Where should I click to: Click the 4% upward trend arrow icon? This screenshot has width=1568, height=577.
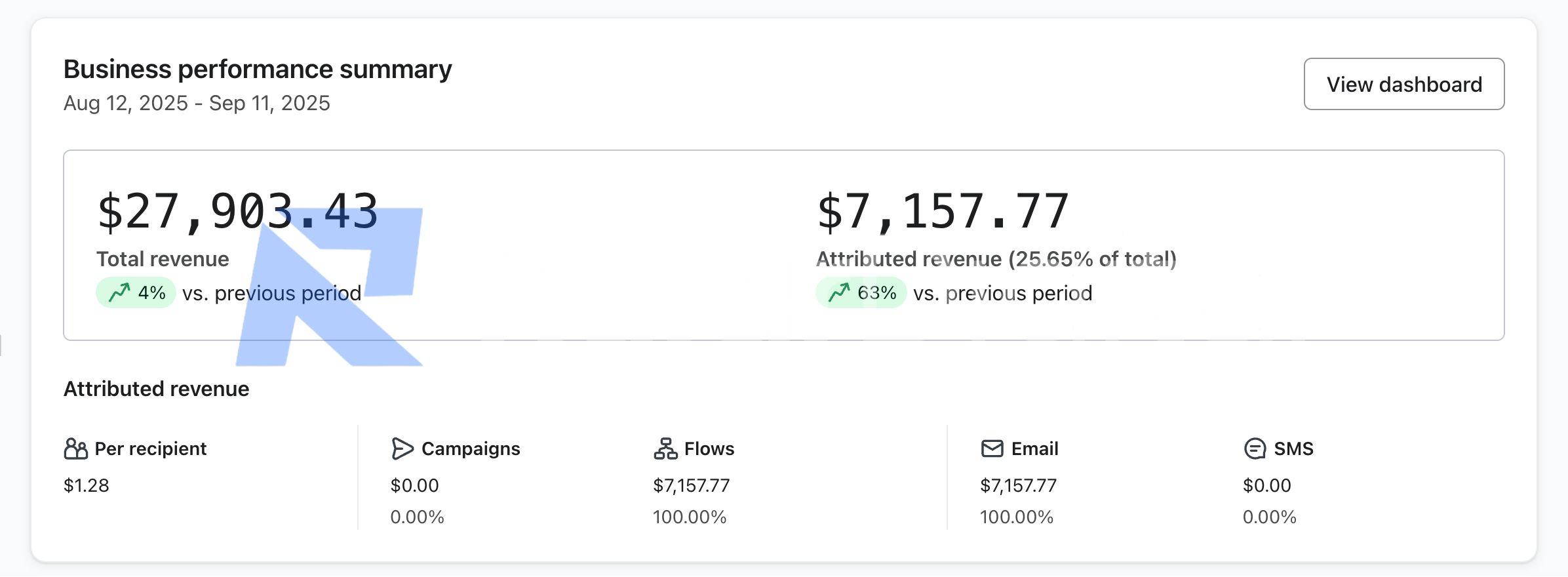[x=119, y=292]
